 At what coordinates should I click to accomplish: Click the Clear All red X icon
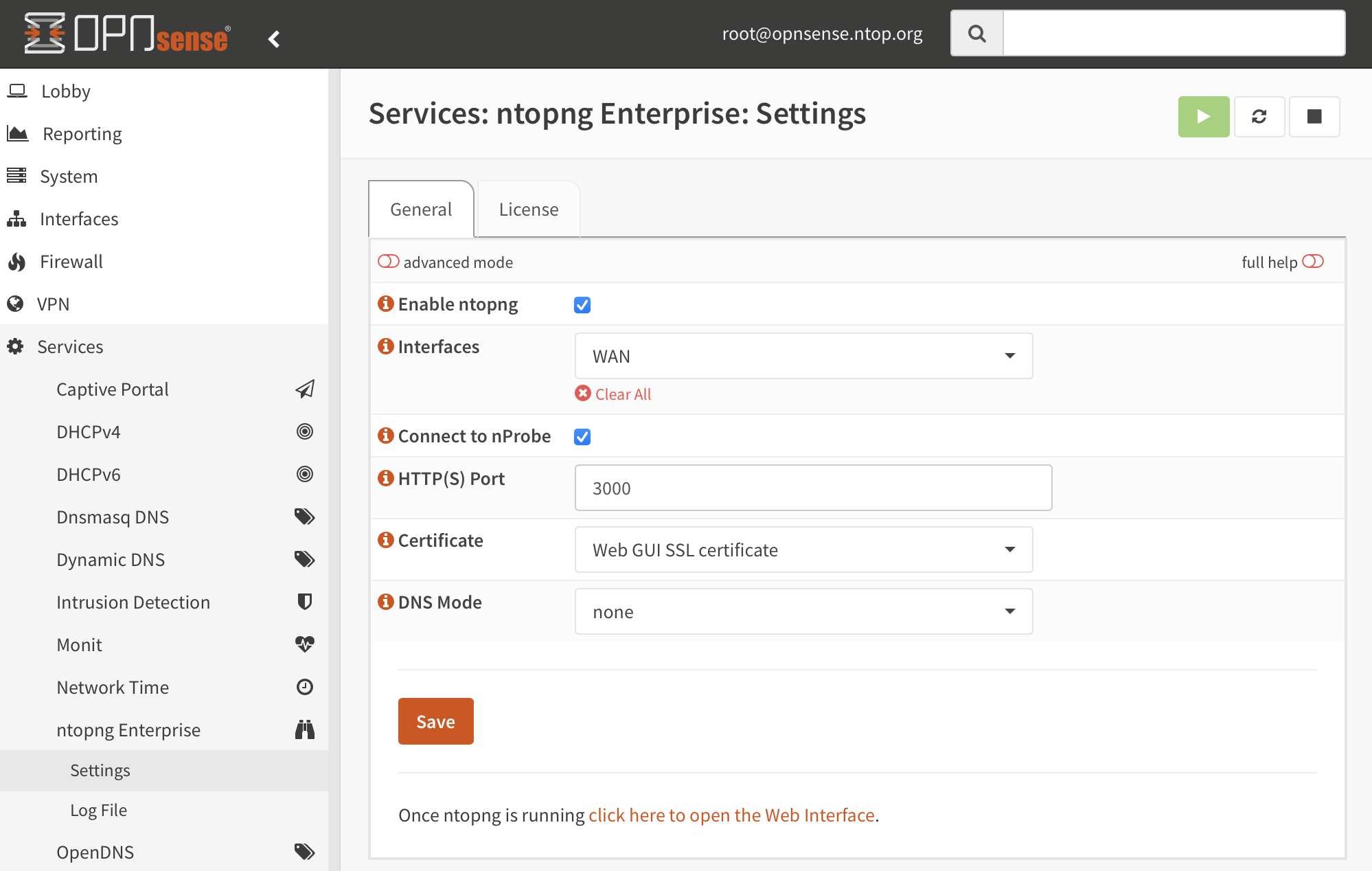[x=583, y=393]
